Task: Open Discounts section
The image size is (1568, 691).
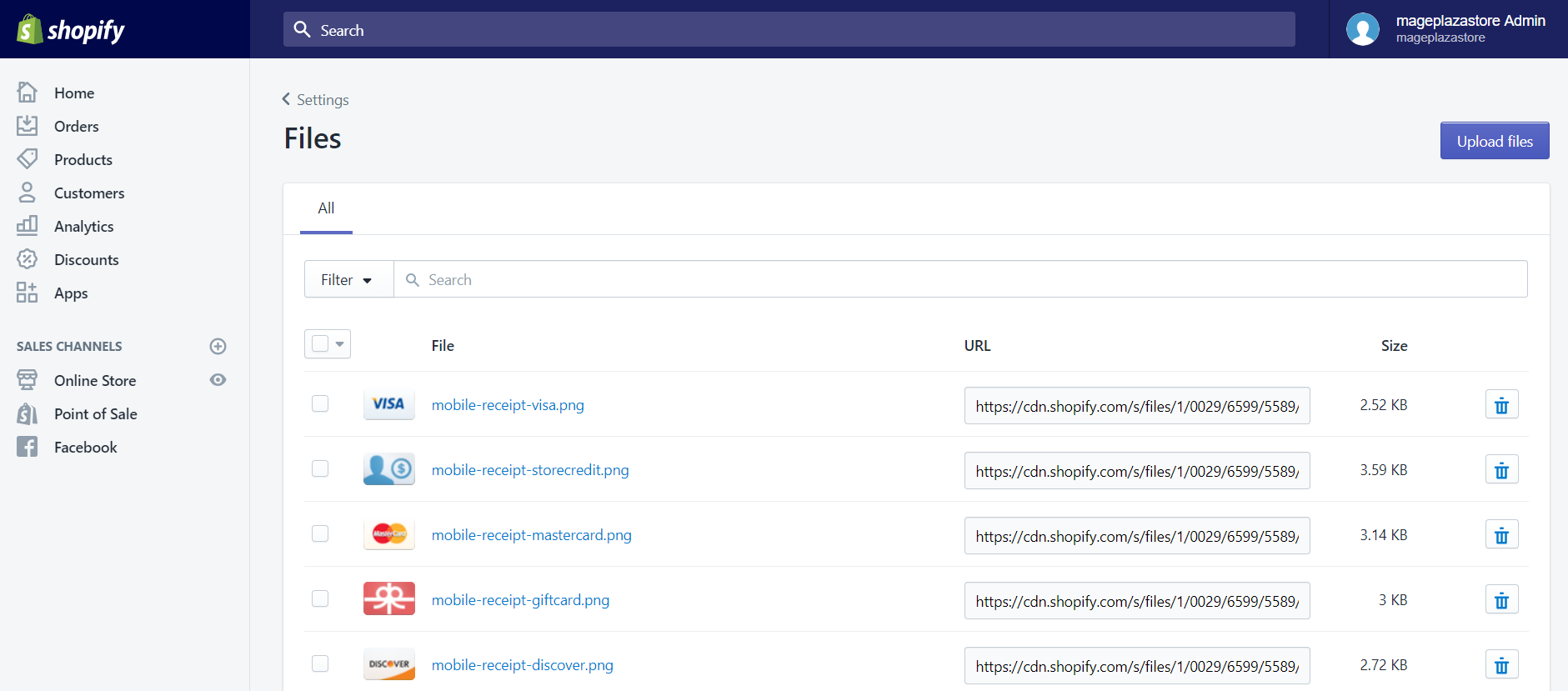Action: (x=87, y=260)
